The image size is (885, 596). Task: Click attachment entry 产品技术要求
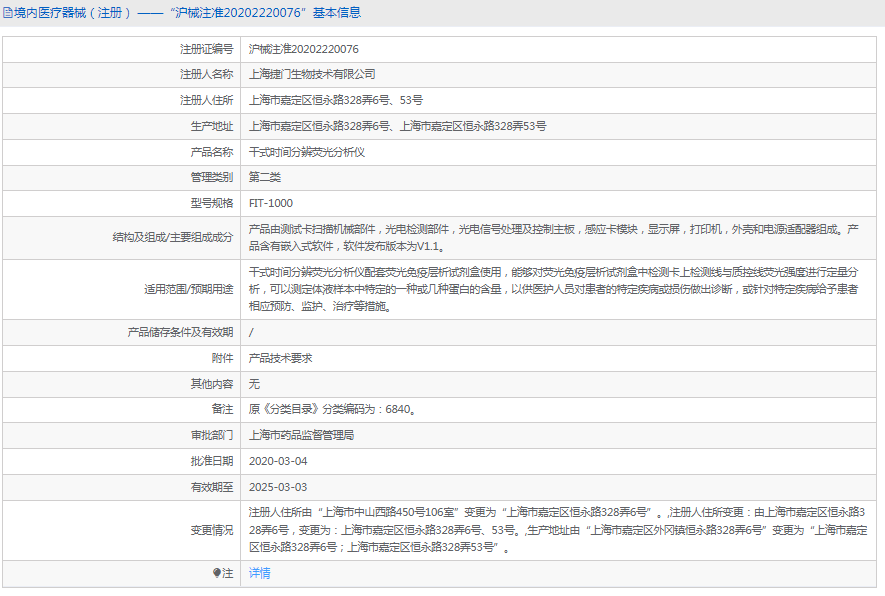pyautogui.click(x=281, y=358)
